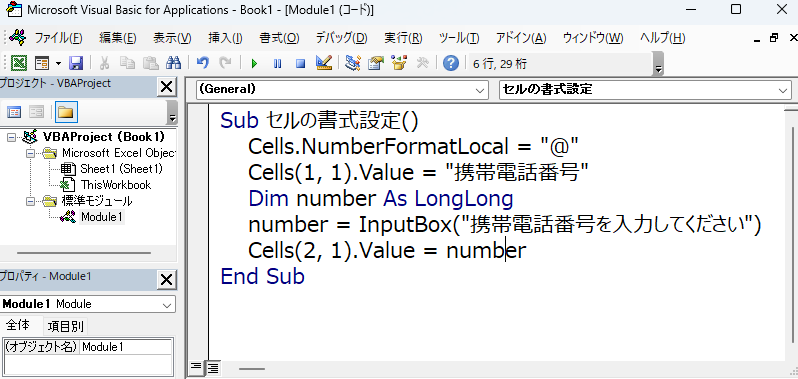Open the Object Browser icon
Viewport: 798px width, 379px height.
click(399, 63)
